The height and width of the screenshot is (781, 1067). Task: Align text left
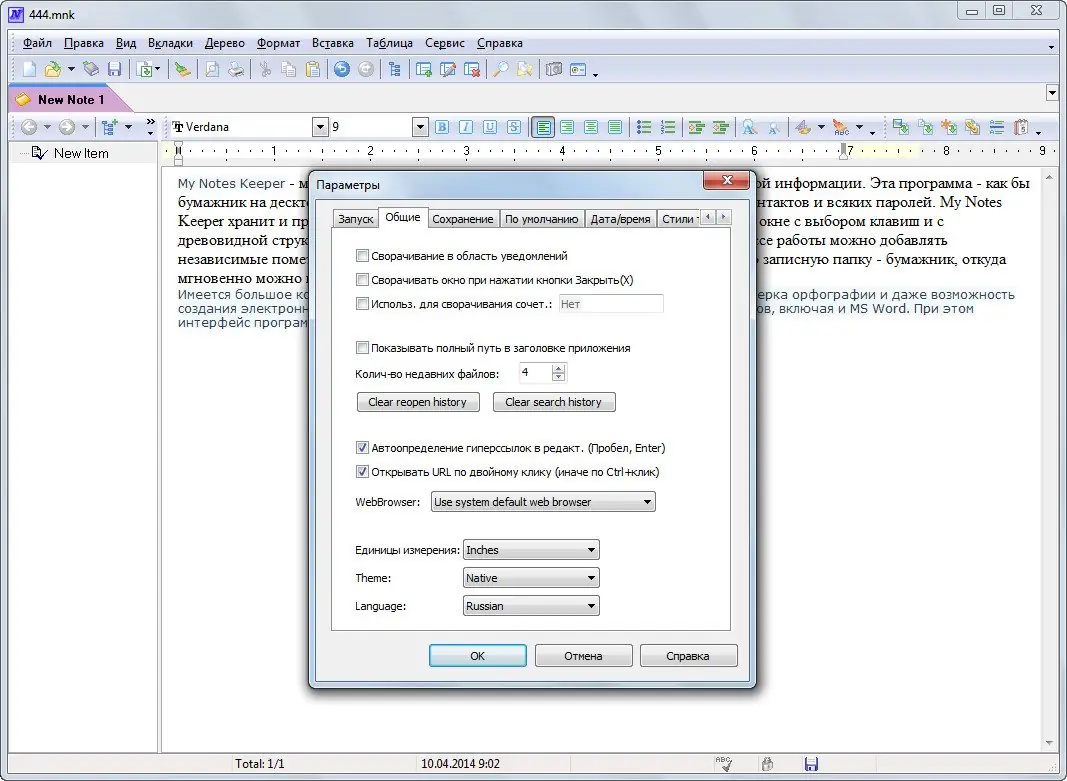(543, 127)
